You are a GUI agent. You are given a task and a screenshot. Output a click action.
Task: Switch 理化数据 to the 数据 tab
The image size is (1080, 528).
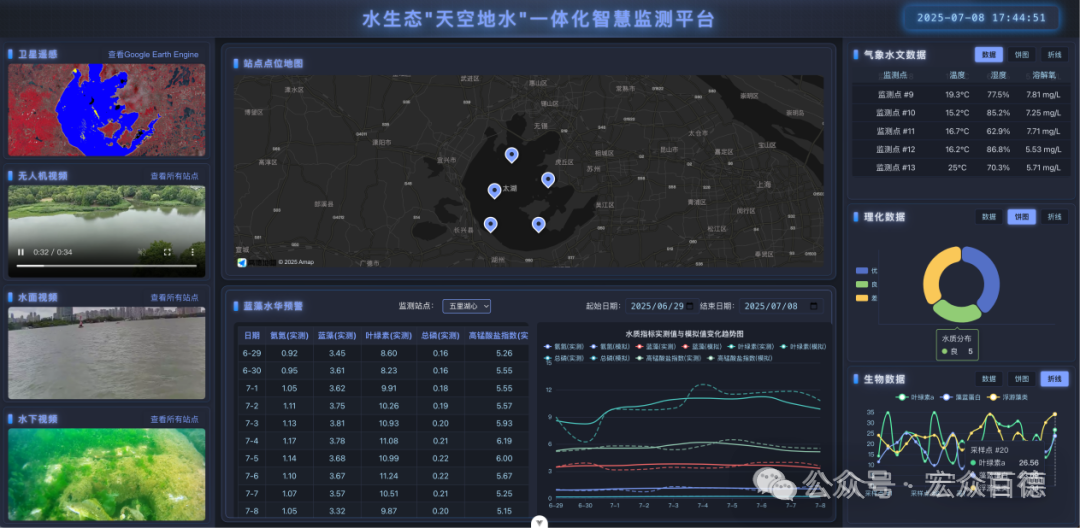click(x=988, y=216)
